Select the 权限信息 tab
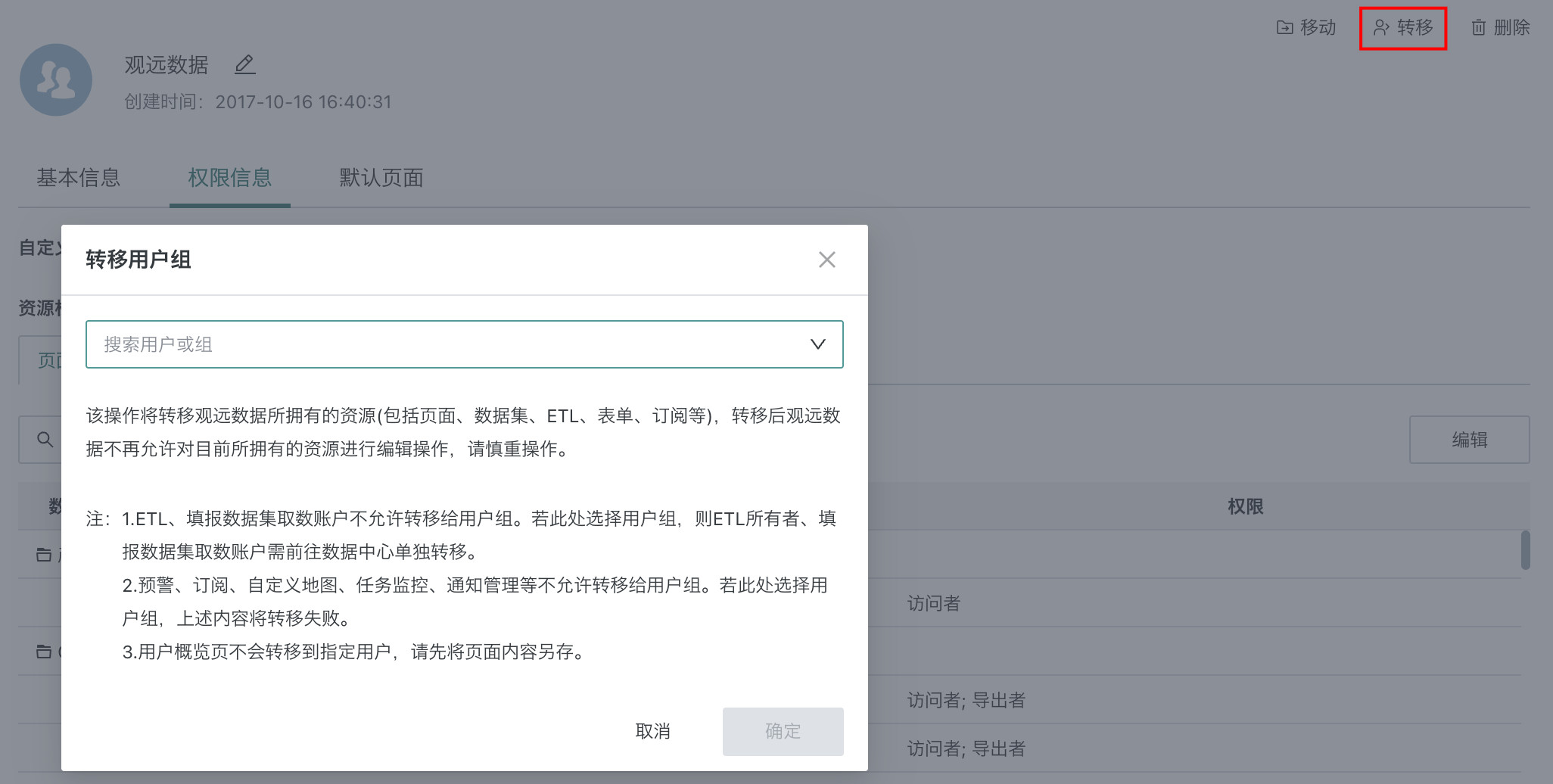 [x=229, y=178]
